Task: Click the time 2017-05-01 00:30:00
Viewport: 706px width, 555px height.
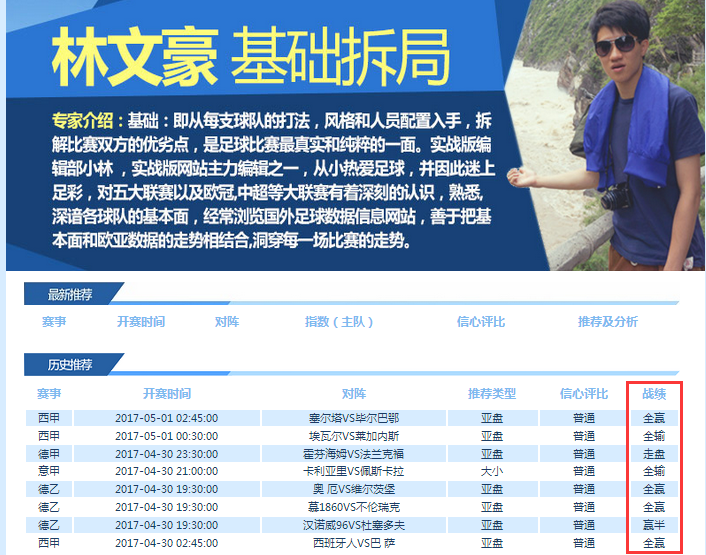Action: pos(167,436)
